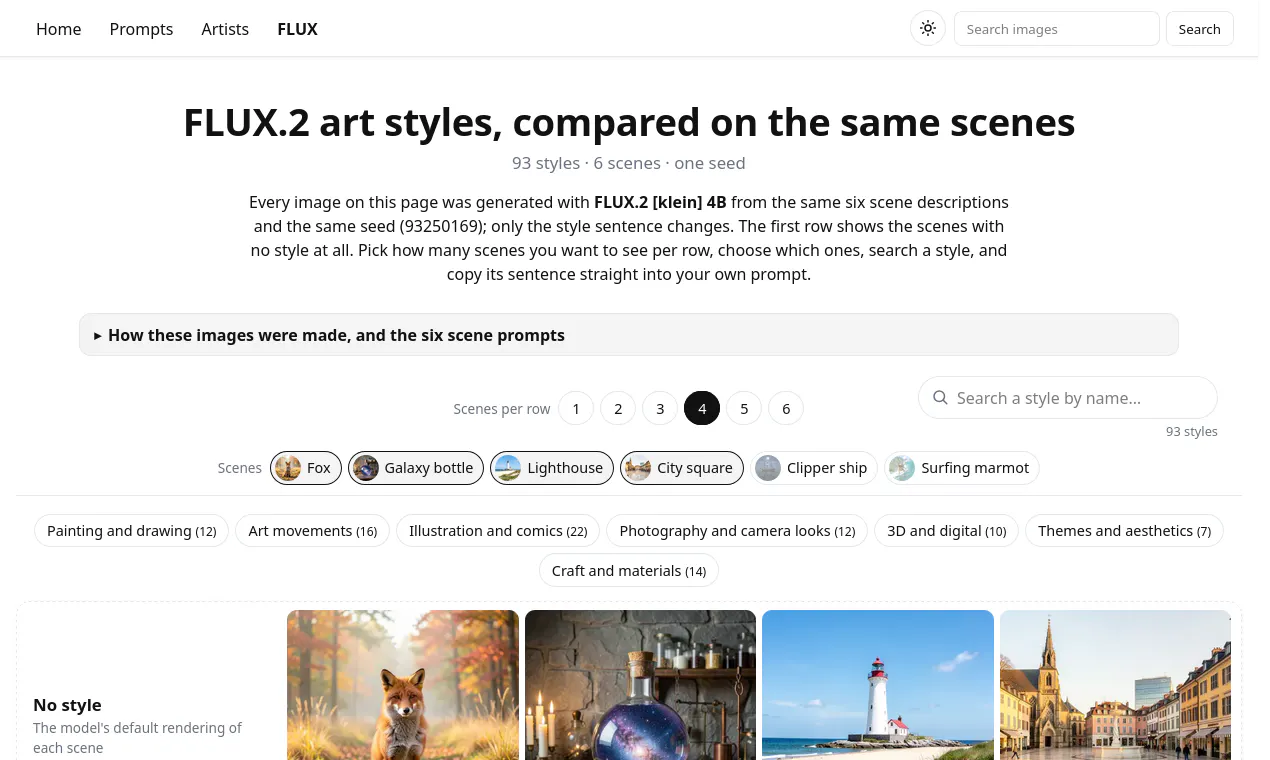
Task: Set scenes per row to 1
Action: [x=576, y=408]
